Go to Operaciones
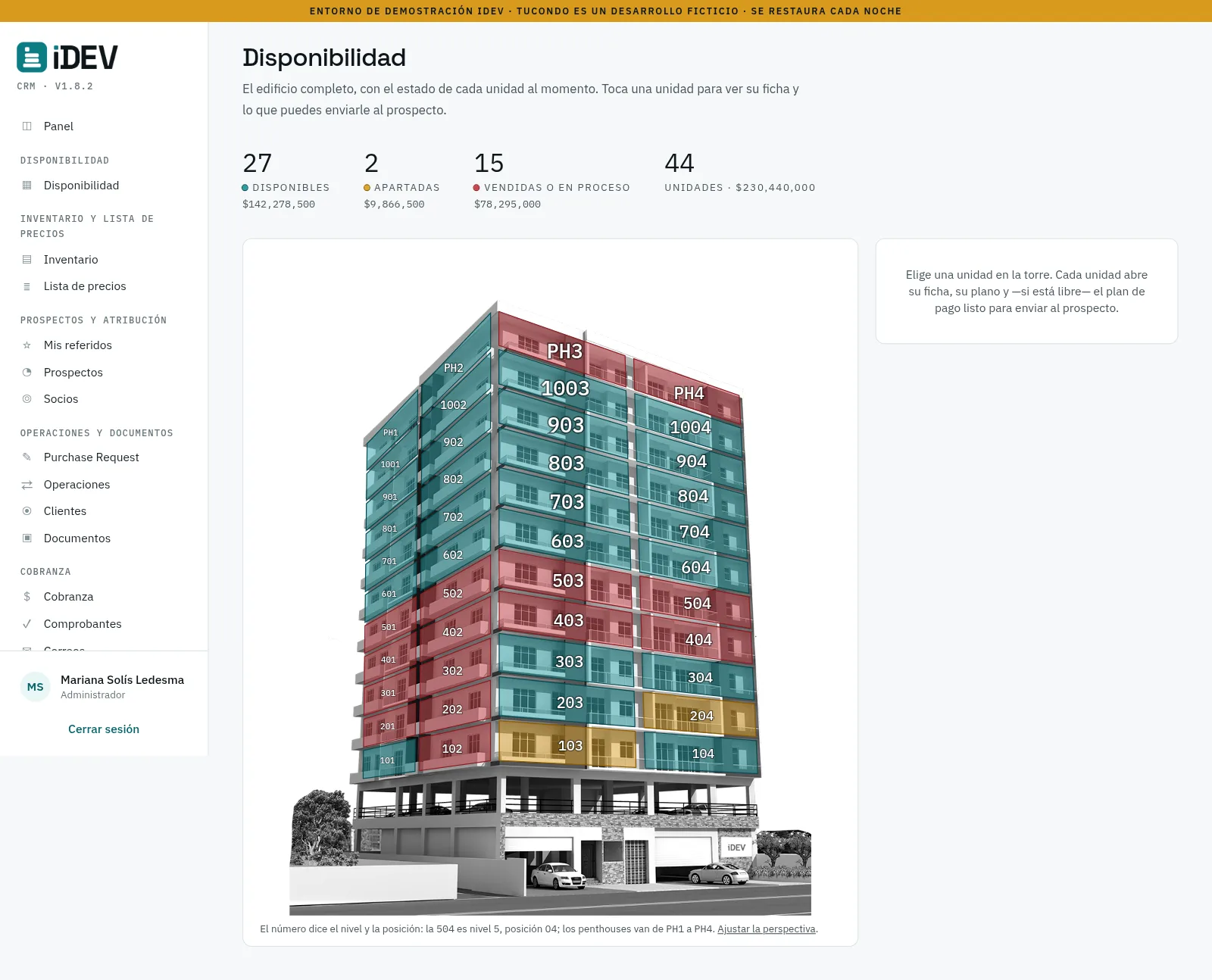1212x980 pixels. [x=104, y=485]
